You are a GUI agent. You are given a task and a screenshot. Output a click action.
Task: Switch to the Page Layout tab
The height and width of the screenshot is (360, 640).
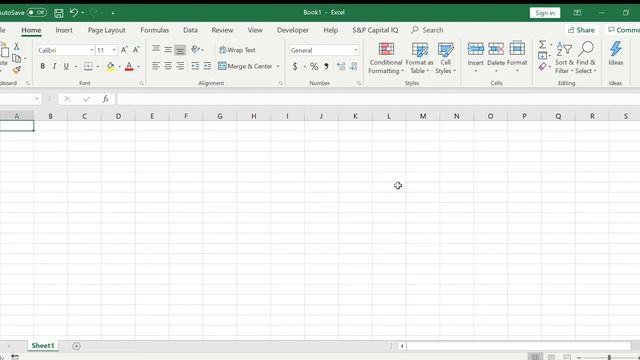tap(107, 30)
